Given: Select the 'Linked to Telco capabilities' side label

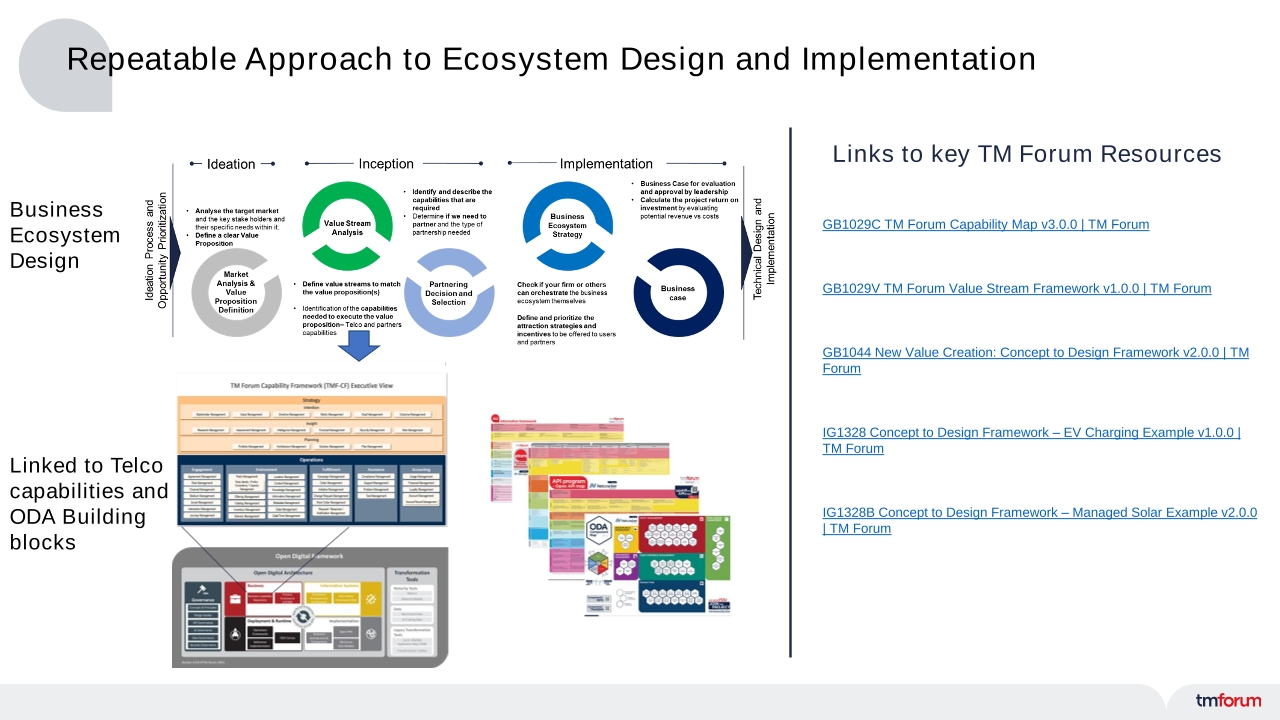Looking at the screenshot, I should tap(89, 504).
